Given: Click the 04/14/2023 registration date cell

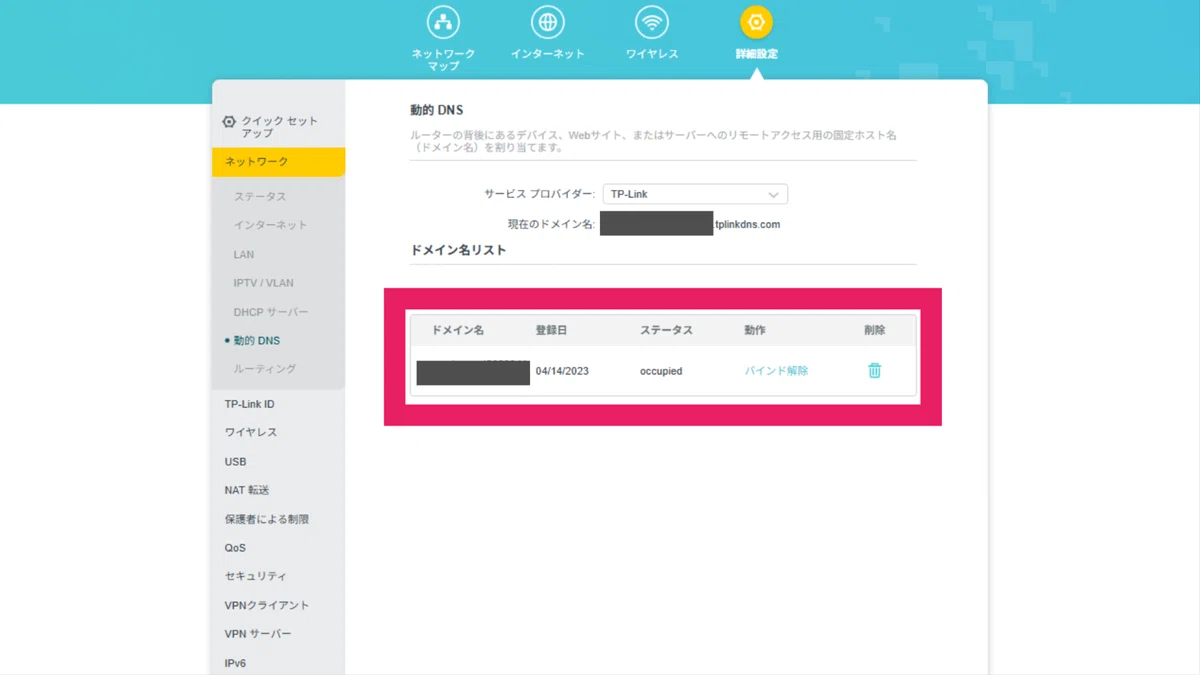Looking at the screenshot, I should [562, 371].
